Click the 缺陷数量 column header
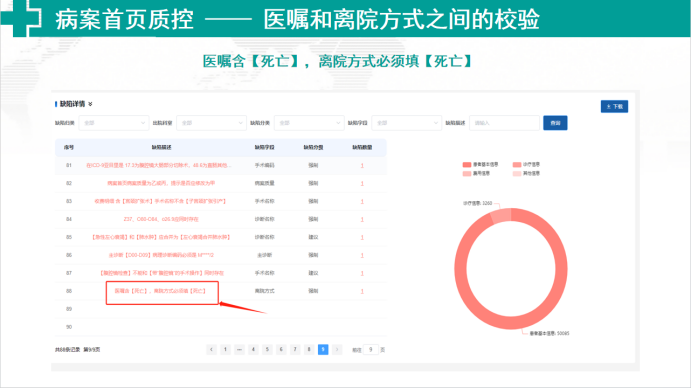 pos(362,147)
